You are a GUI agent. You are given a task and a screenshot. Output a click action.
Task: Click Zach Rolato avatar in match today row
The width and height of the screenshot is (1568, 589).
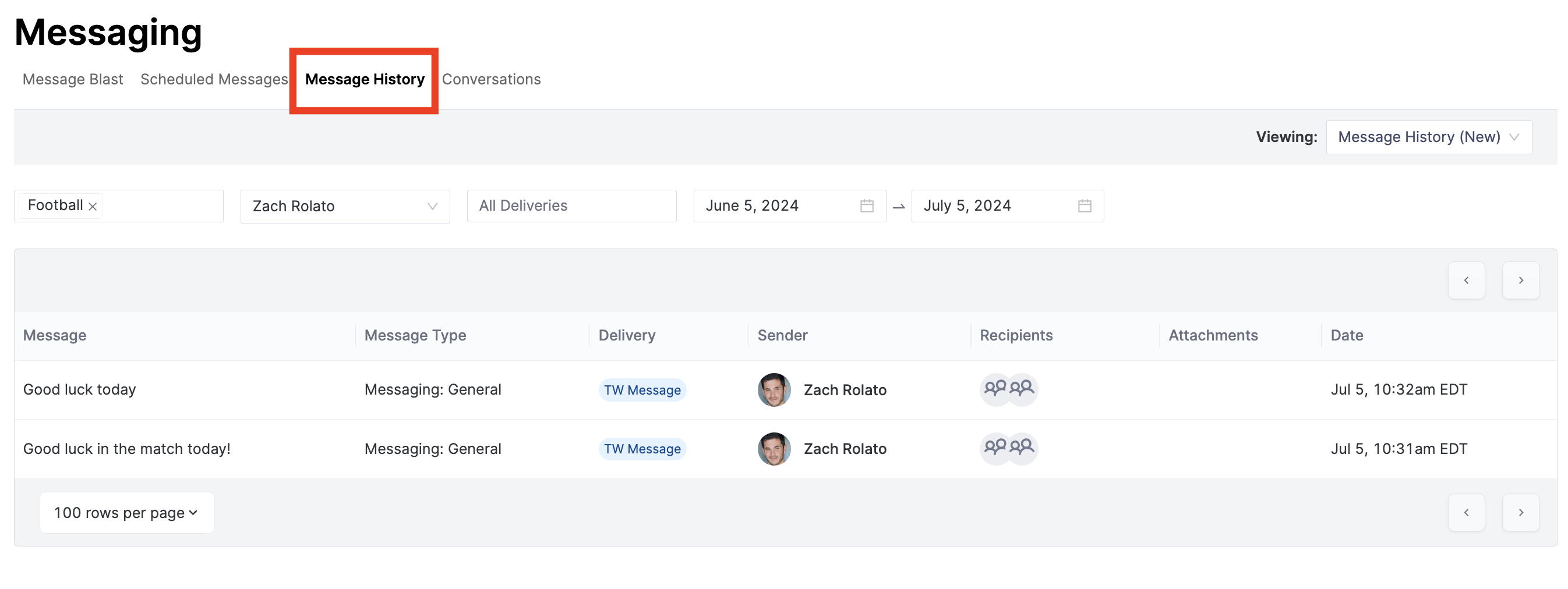pyautogui.click(x=774, y=448)
